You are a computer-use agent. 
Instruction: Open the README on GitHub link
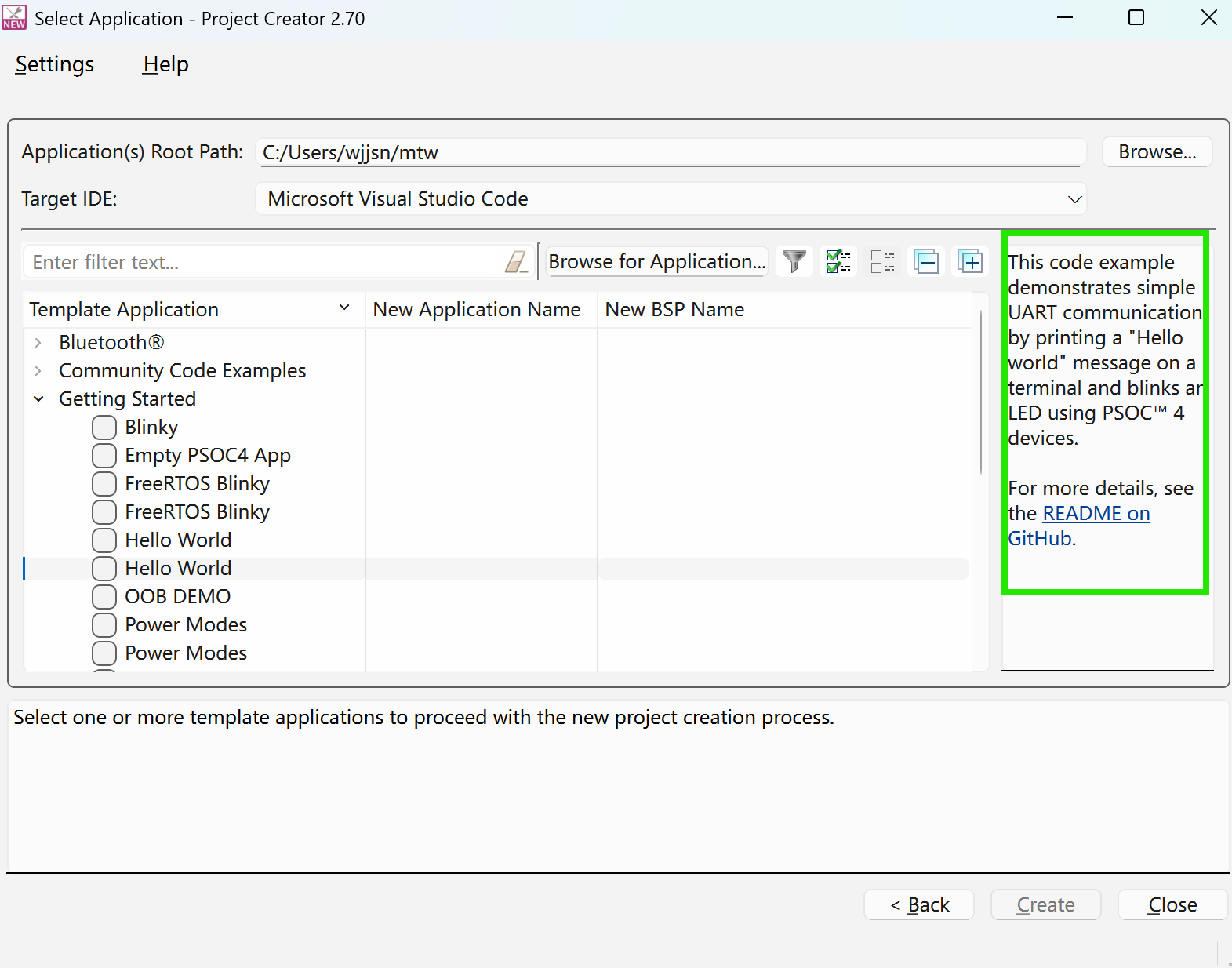[x=1079, y=526]
